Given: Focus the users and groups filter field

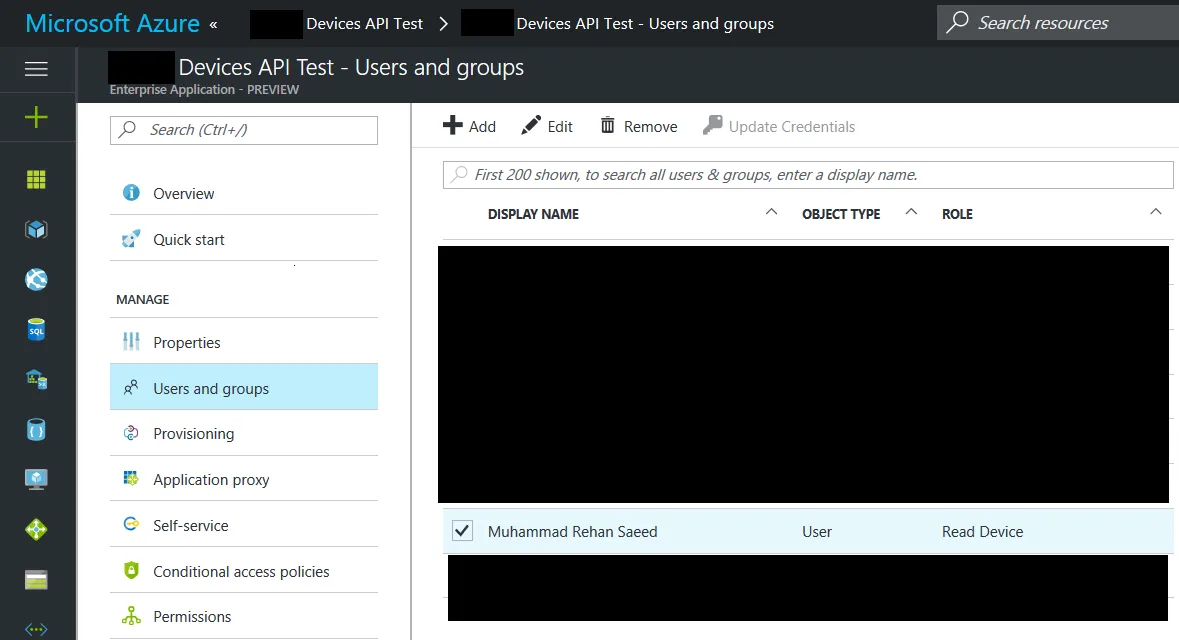Looking at the screenshot, I should [808, 174].
